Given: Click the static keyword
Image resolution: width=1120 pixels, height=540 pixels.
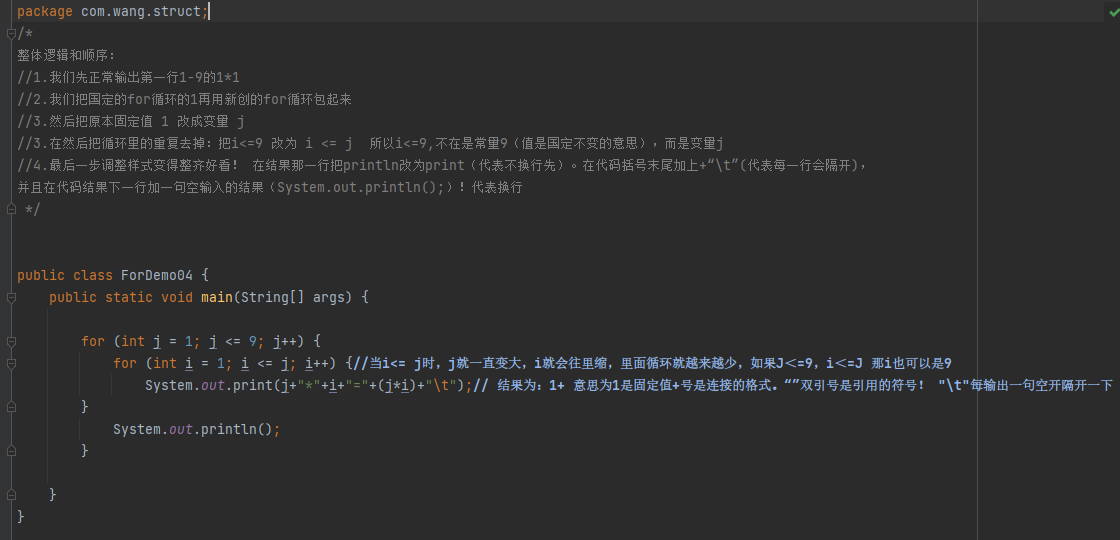Looking at the screenshot, I should click(x=129, y=297).
